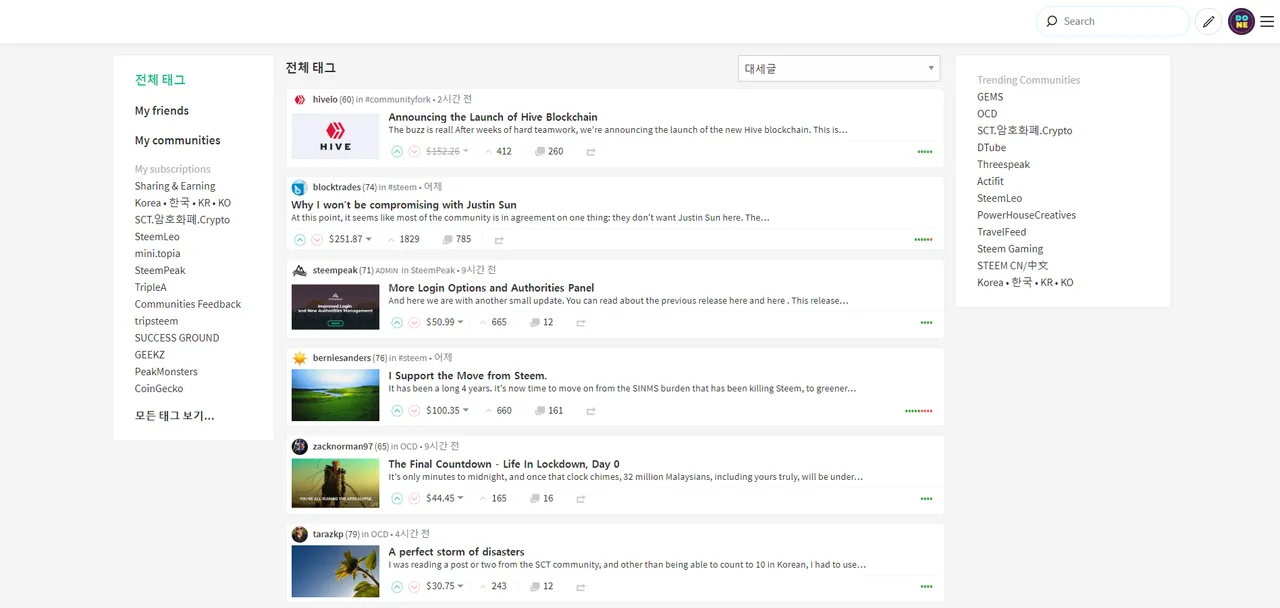The height and width of the screenshot is (608, 1280).
Task: Open SUCCESS GROUND subscription
Action: [177, 338]
